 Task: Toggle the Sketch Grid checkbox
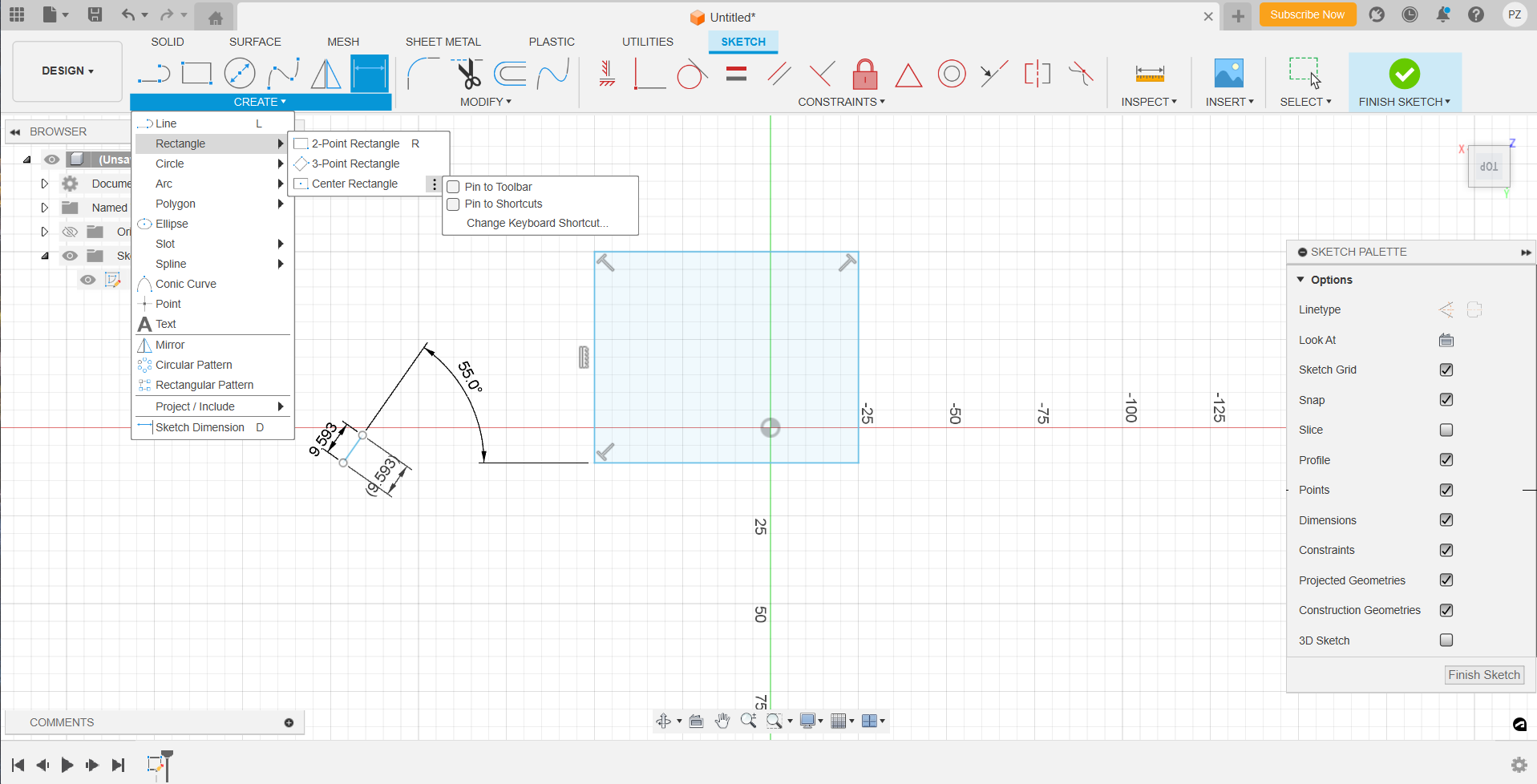pyautogui.click(x=1446, y=370)
